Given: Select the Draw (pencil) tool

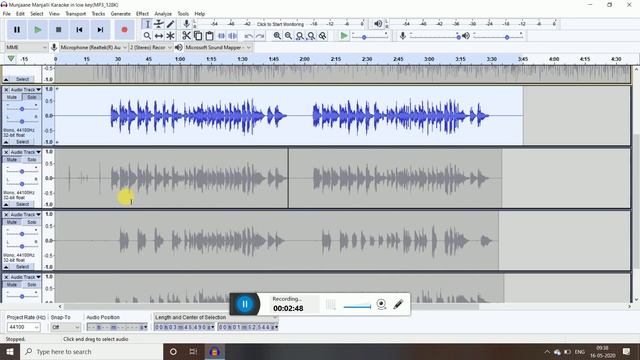Looking at the screenshot, I should point(170,24).
